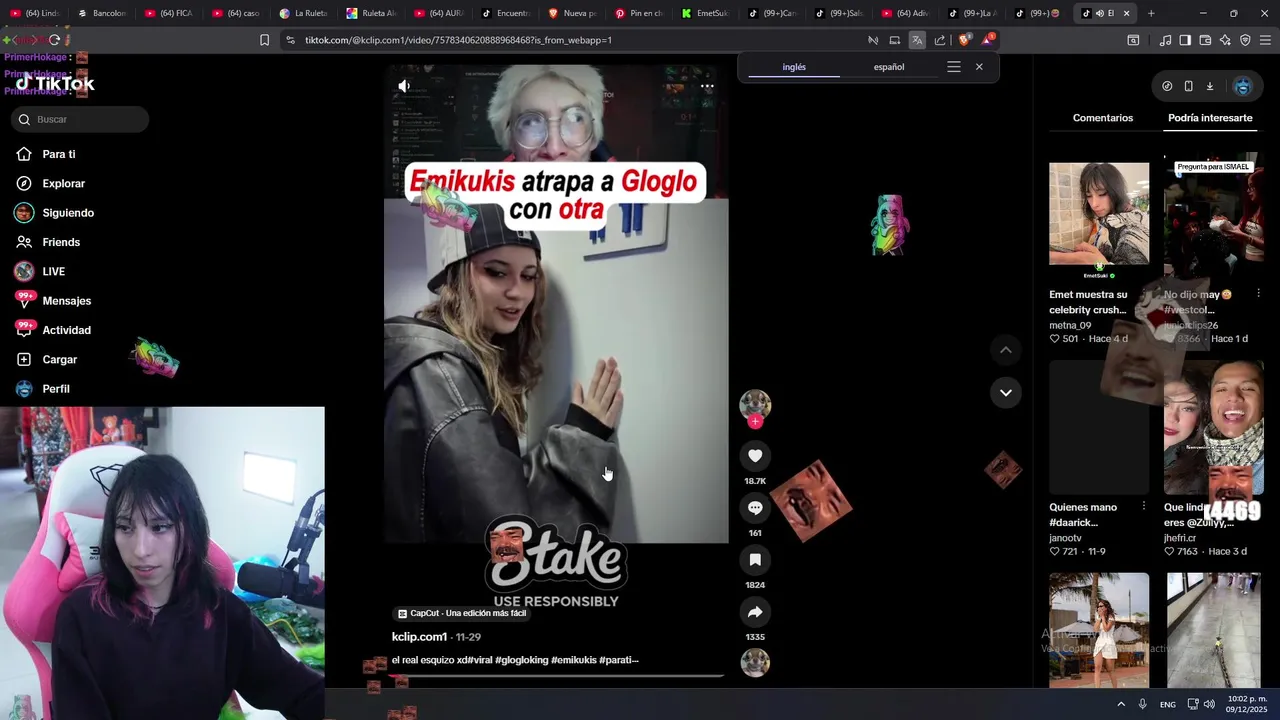The image size is (1280, 720).
Task: Select español in translate popup
Action: (889, 67)
